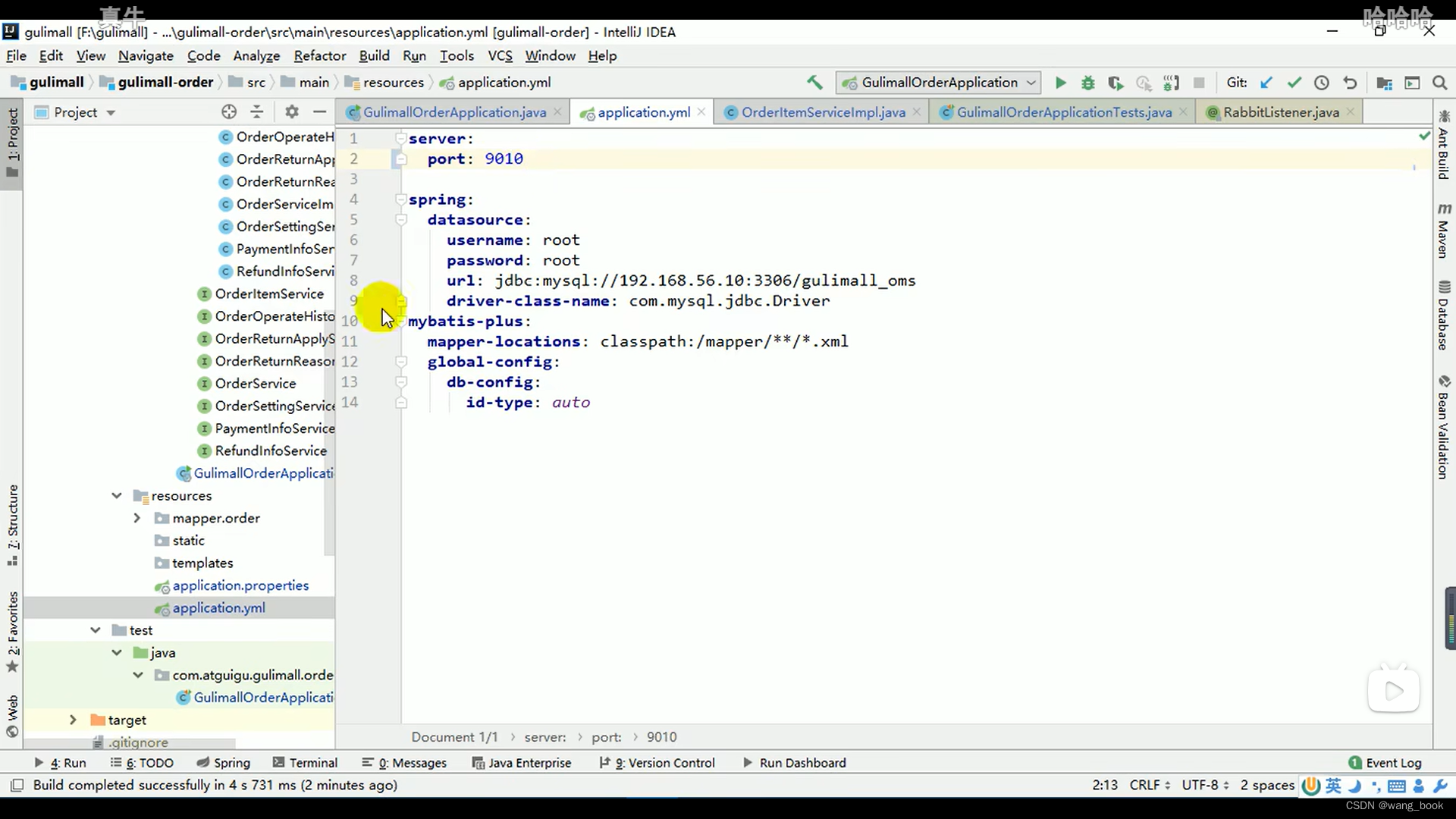This screenshot has width=1456, height=819.
Task: Toggle the Structure tool window
Action: click(x=12, y=525)
